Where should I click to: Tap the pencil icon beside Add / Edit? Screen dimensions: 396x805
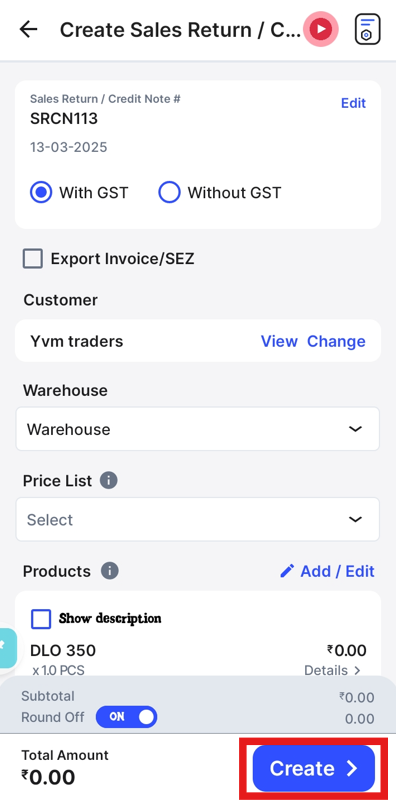click(x=287, y=571)
